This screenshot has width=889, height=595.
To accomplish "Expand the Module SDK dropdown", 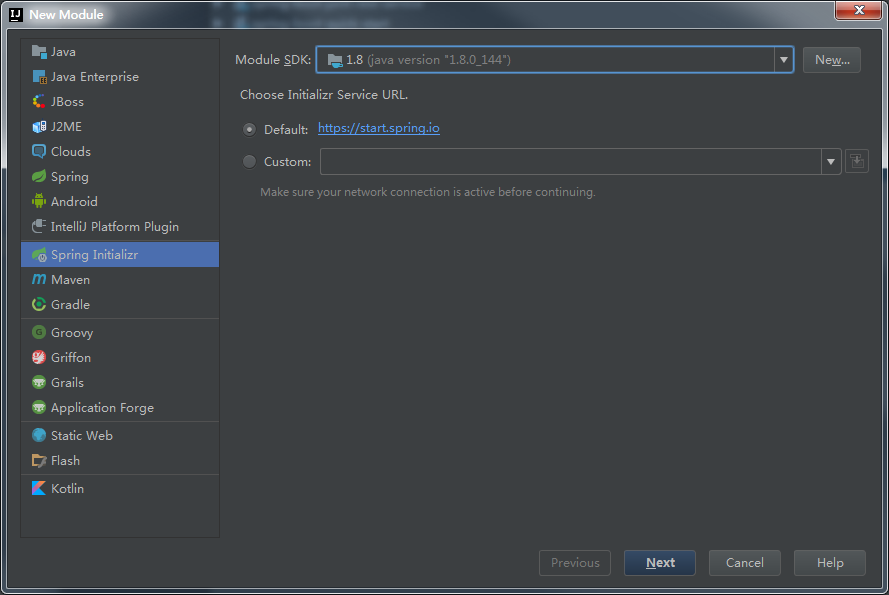I will 782,60.
